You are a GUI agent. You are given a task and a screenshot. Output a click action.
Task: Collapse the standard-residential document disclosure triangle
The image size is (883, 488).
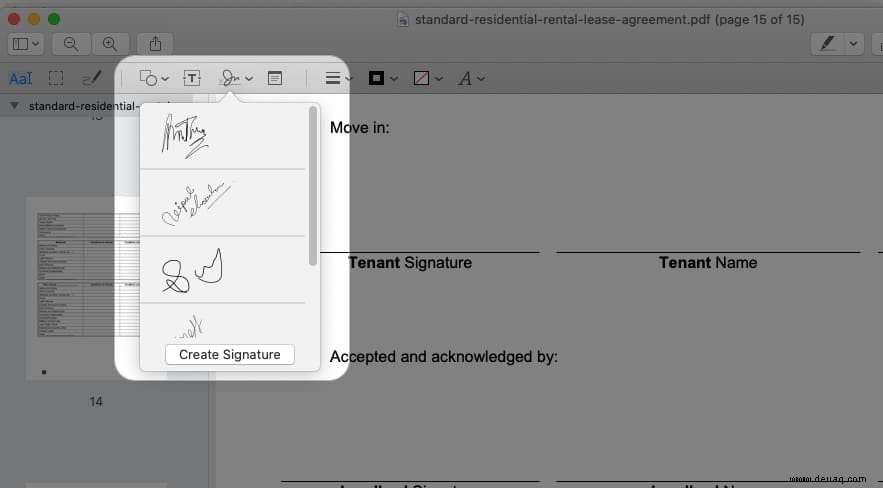pos(15,105)
